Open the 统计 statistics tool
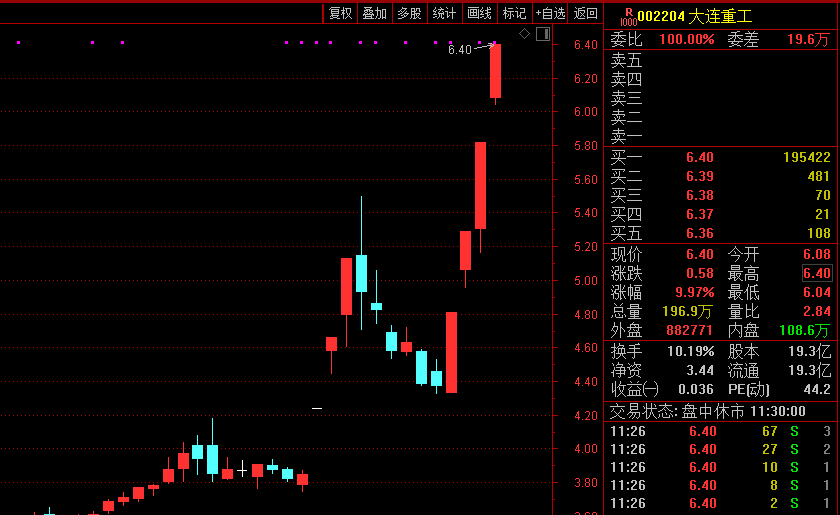The image size is (840, 515). pos(444,13)
